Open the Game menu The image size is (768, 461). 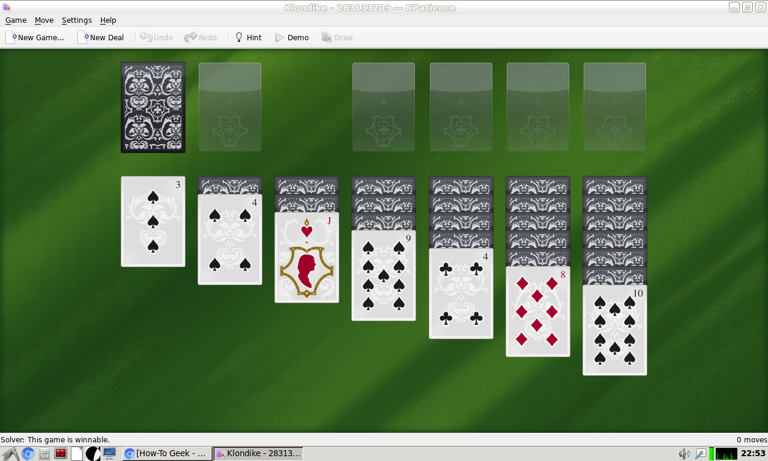tap(16, 20)
